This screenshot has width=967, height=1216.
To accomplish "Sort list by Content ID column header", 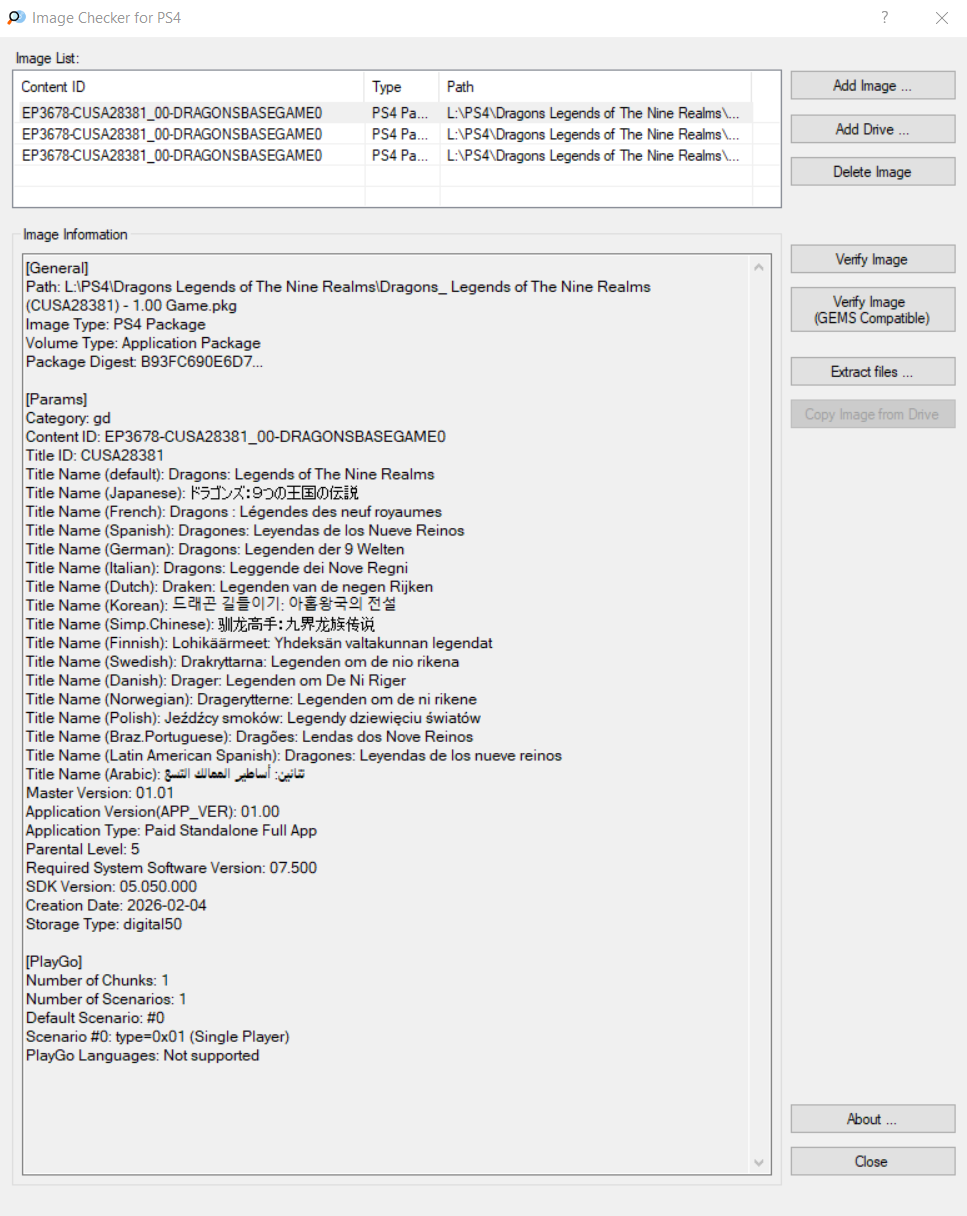I will (x=190, y=87).
